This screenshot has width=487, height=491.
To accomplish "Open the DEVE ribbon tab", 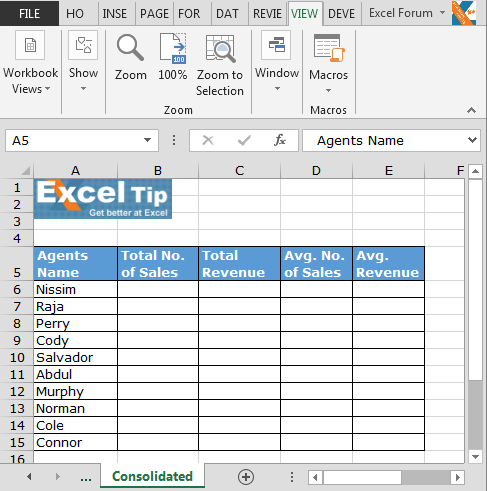I will (x=341, y=14).
